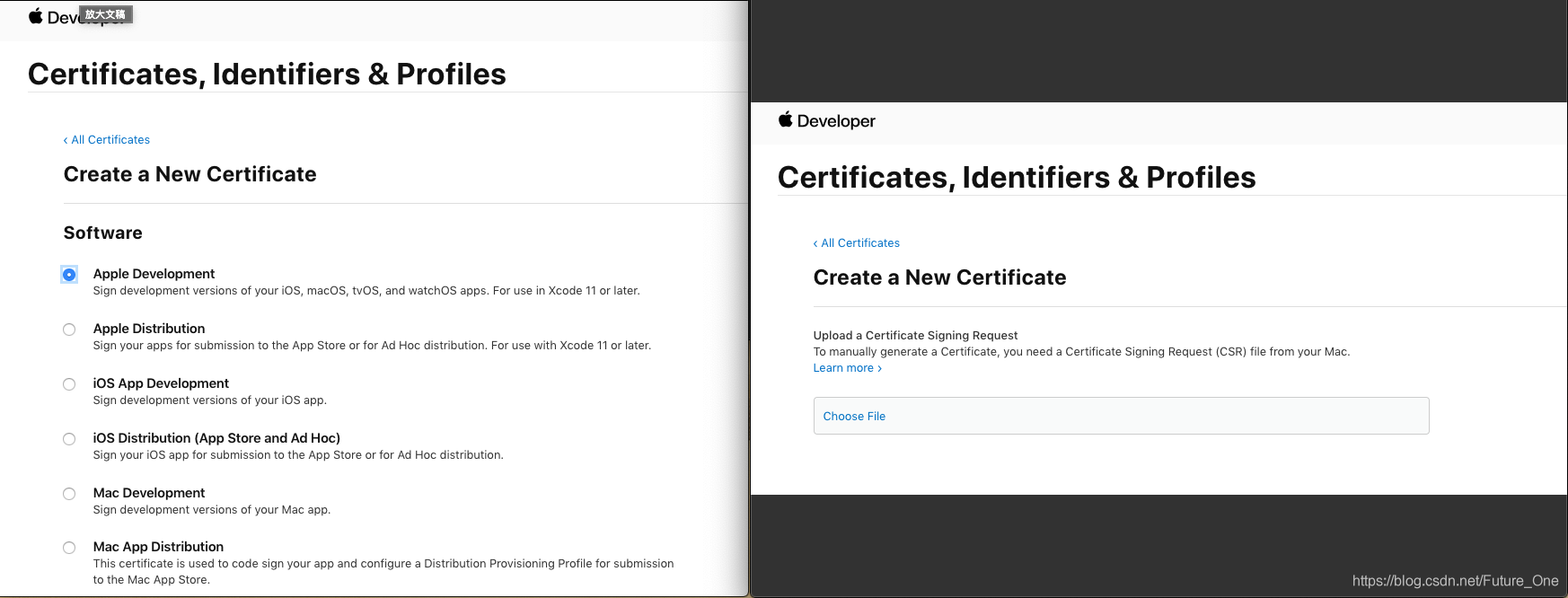Click the 'Apple Distribution' option label
This screenshot has height=598, width=1568.
tap(149, 329)
